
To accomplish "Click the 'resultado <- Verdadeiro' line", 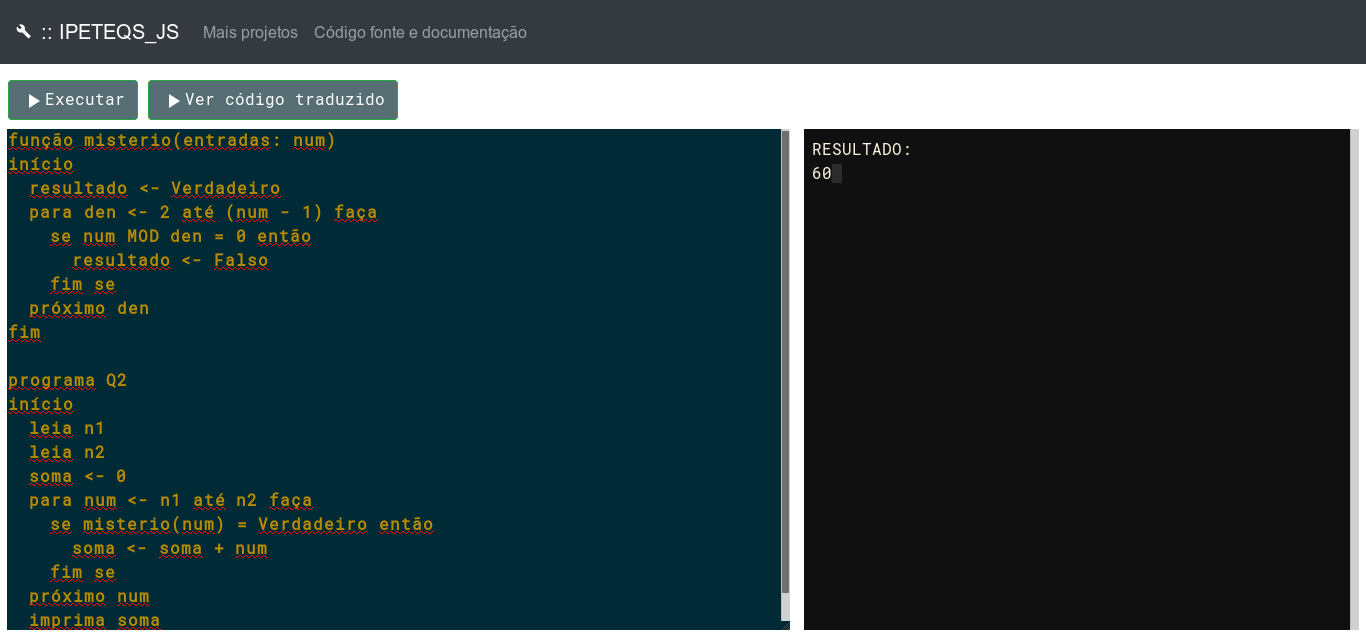I will click(155, 189).
